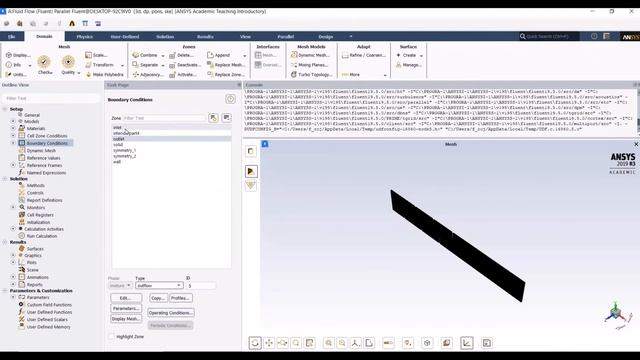Expand the Models tree node

pos(13,121)
